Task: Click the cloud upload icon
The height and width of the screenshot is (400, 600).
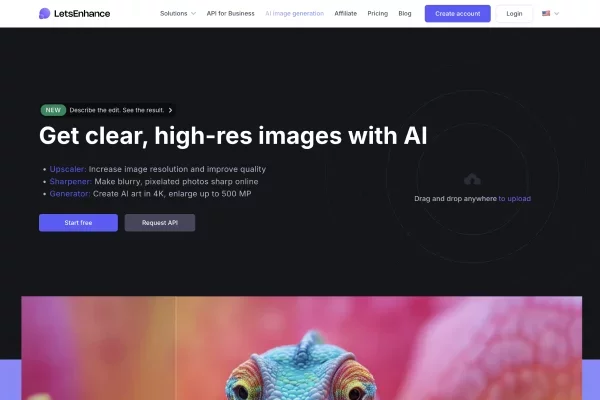Action: 472,179
